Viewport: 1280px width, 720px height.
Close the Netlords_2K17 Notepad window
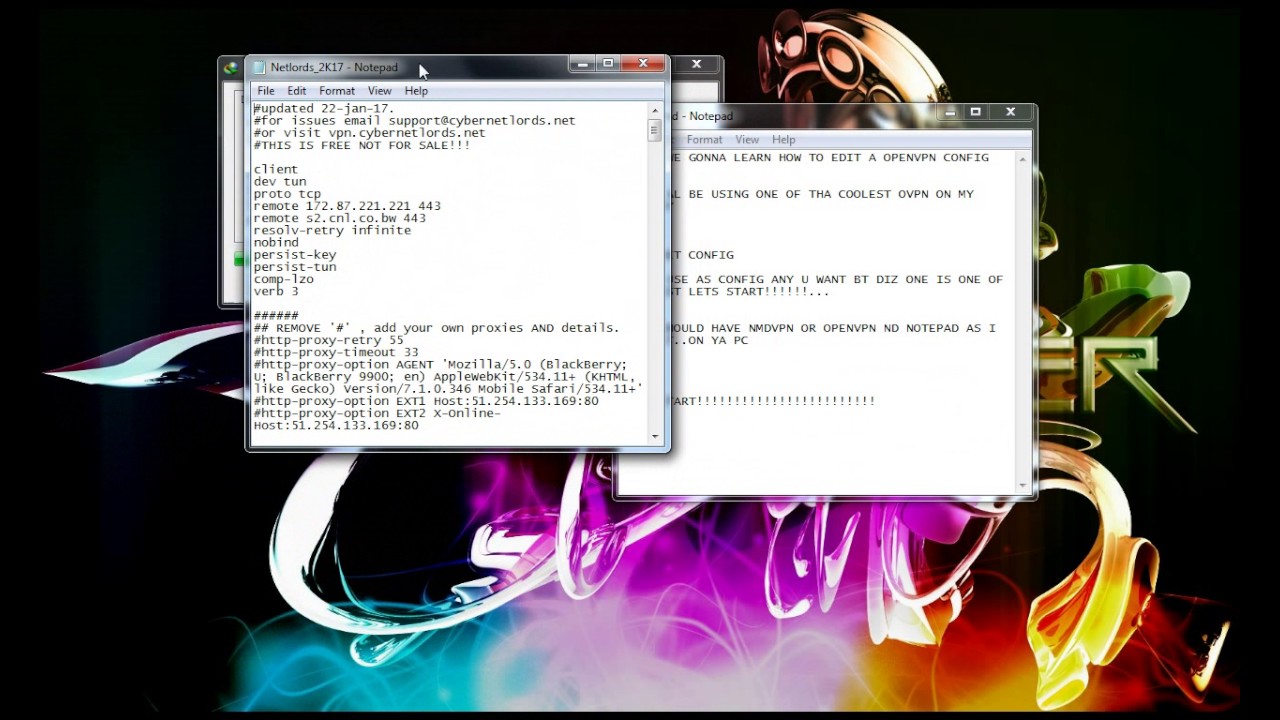click(x=643, y=64)
